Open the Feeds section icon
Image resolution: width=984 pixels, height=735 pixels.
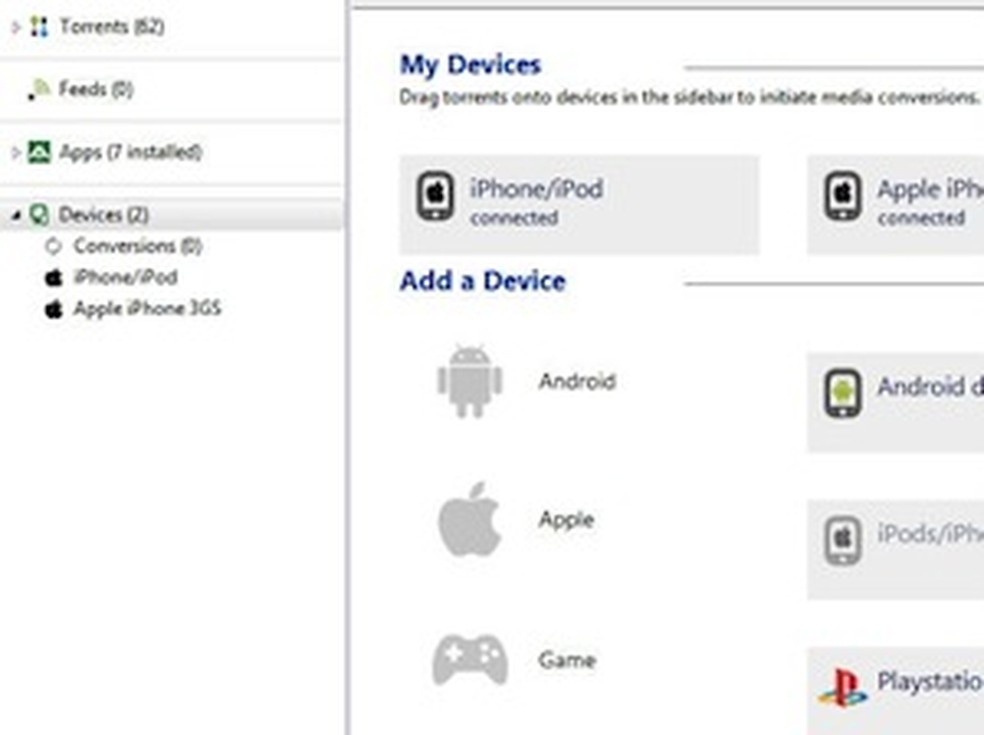point(40,89)
